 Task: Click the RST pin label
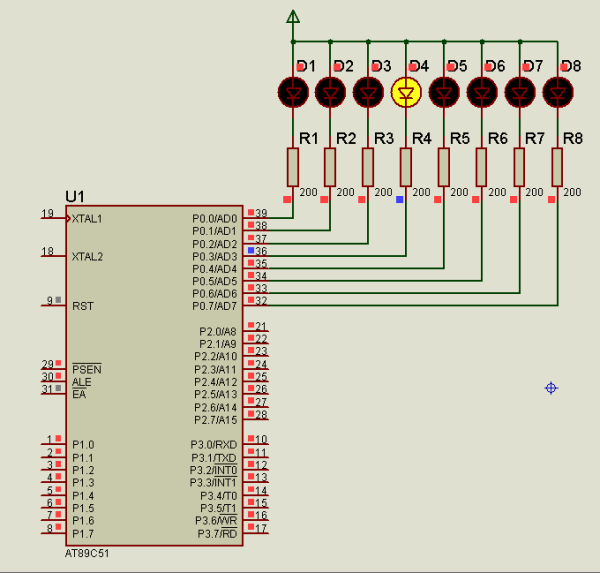point(83,306)
